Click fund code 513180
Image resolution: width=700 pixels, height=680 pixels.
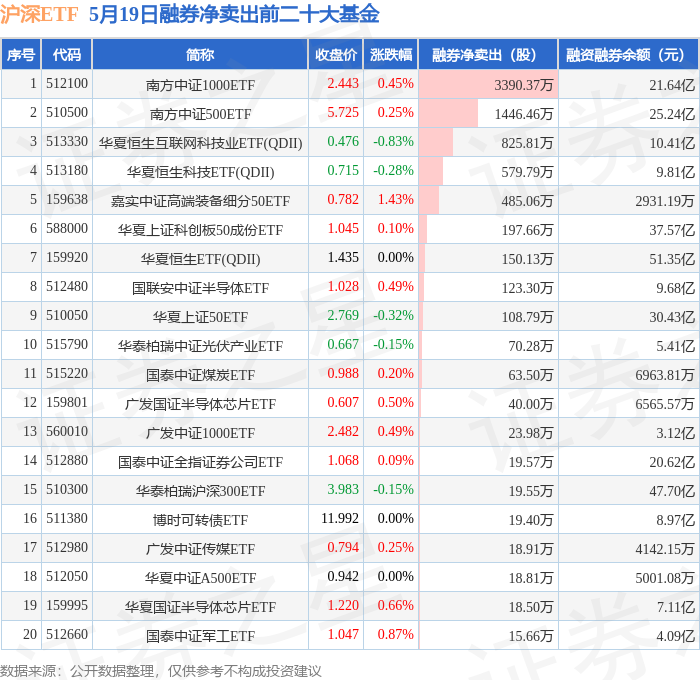point(67,171)
